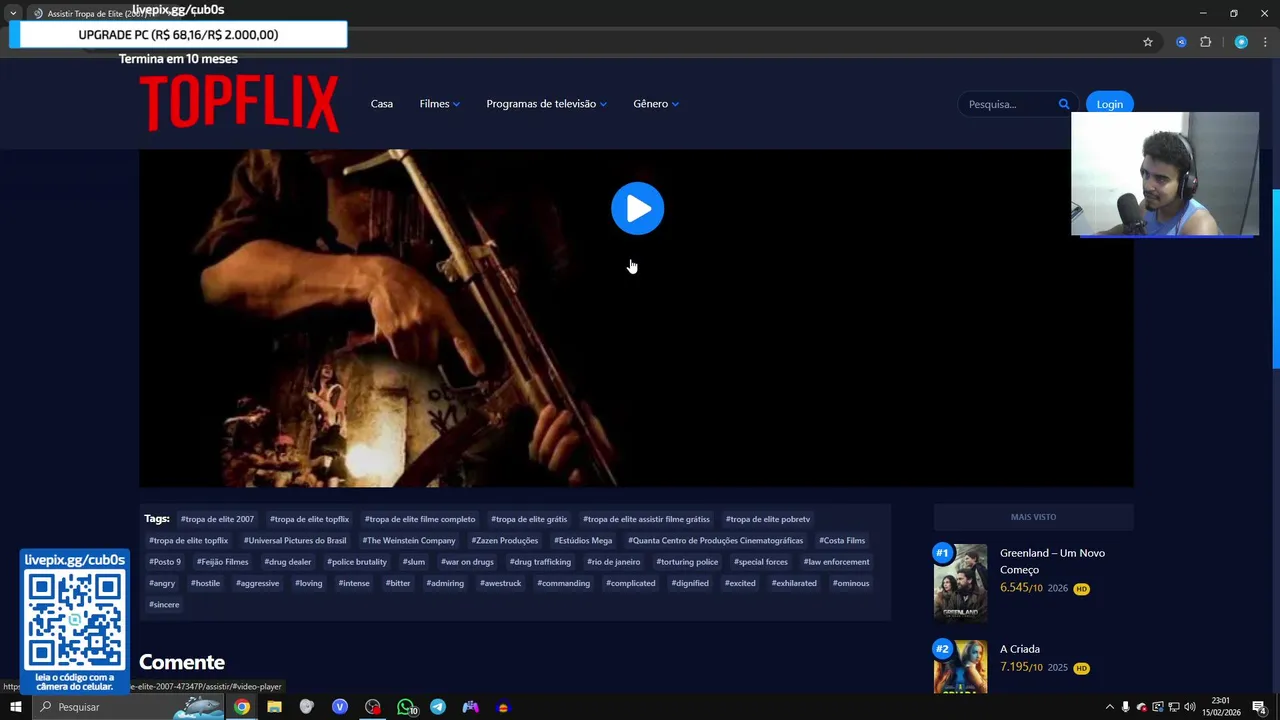
Task: Open the A Criada title link
Action: [x=1020, y=649]
